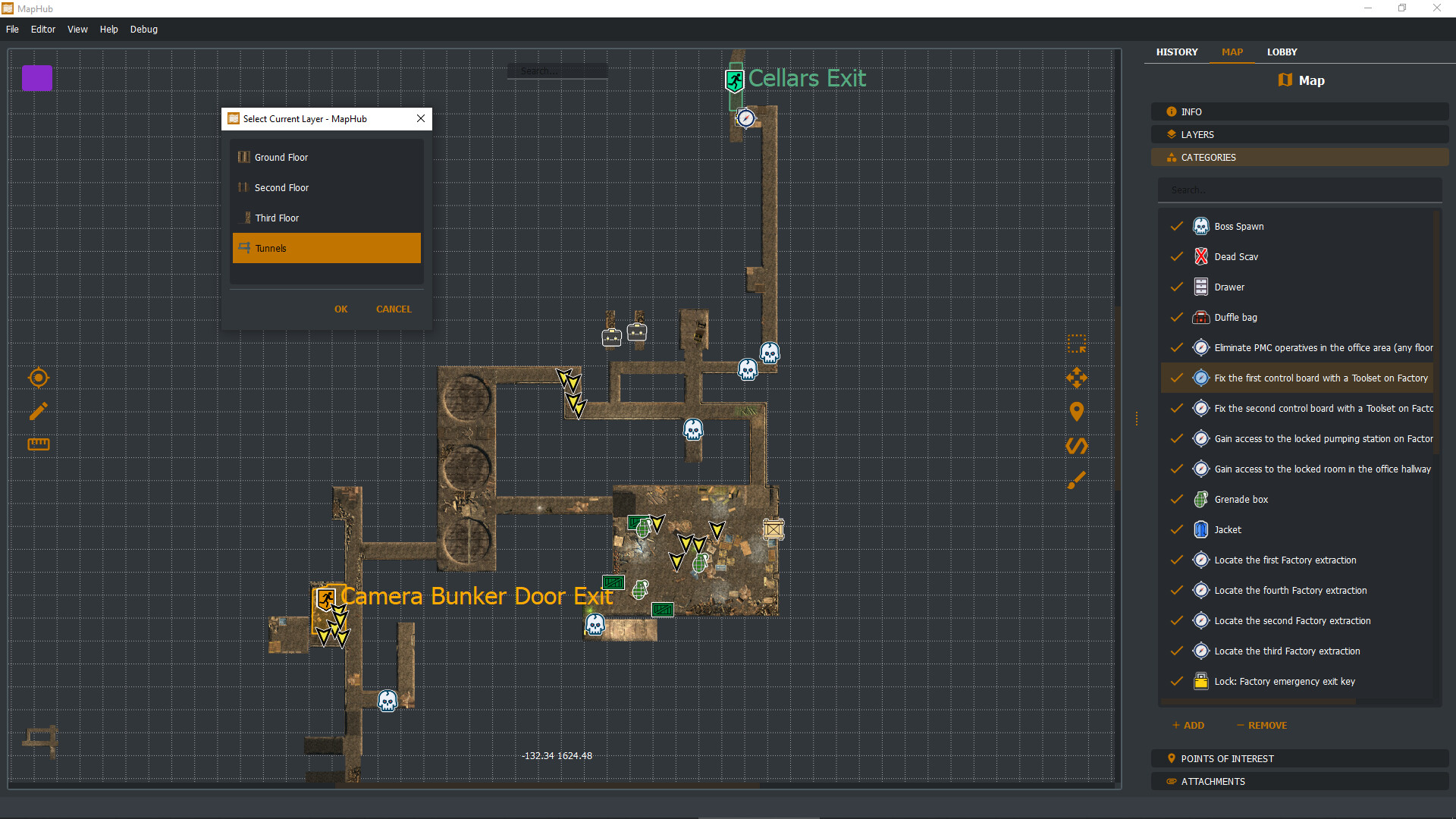Click the purple color swatch
This screenshot has height=819, width=1456.
[x=36, y=77]
